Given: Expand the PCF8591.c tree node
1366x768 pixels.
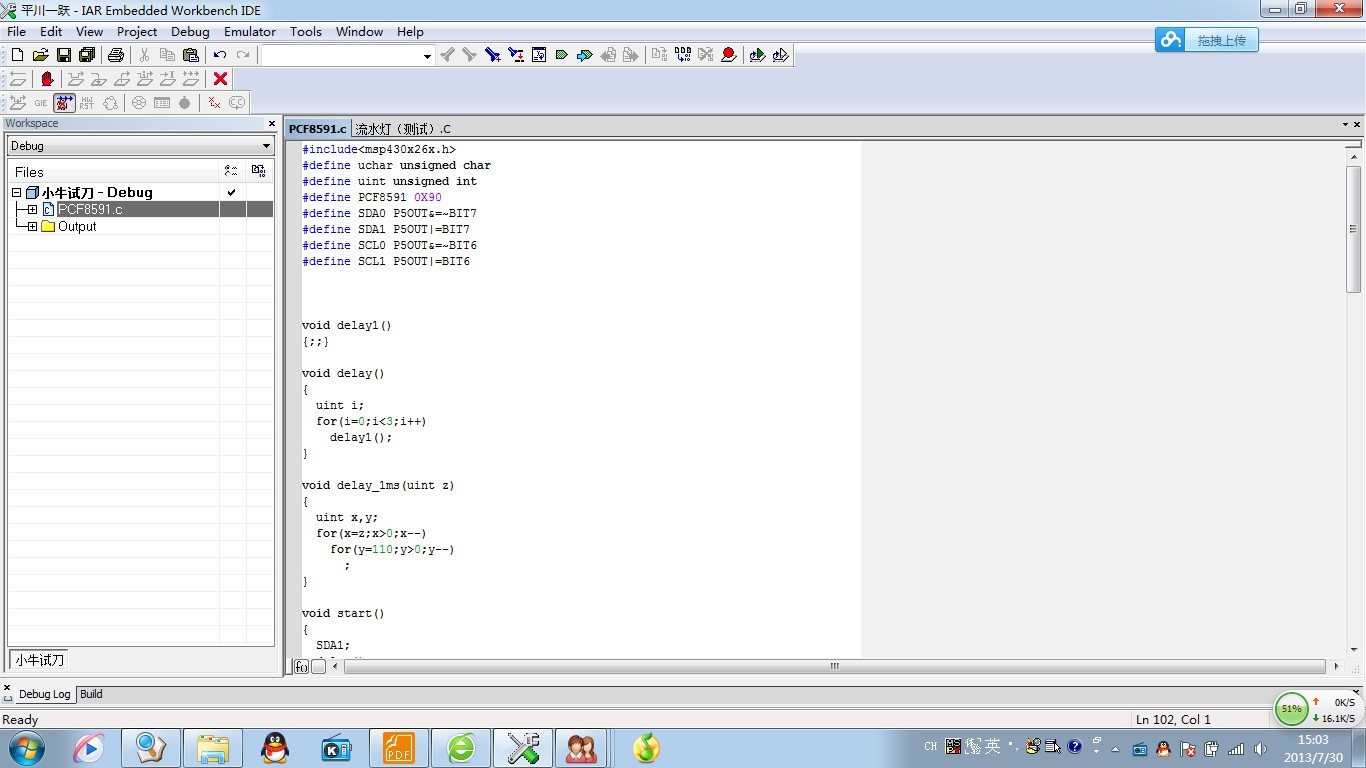Looking at the screenshot, I should click(32, 210).
